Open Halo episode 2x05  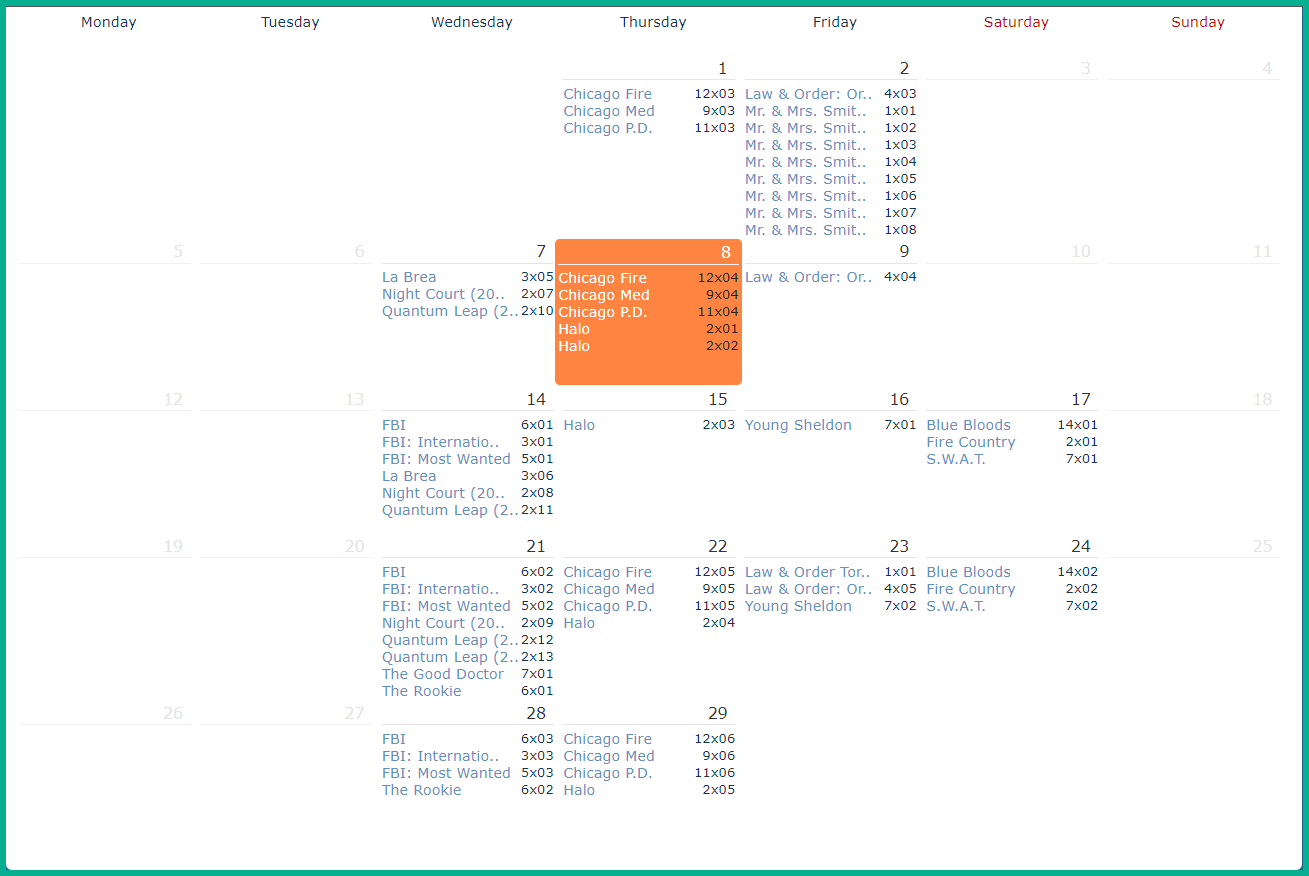[x=579, y=790]
